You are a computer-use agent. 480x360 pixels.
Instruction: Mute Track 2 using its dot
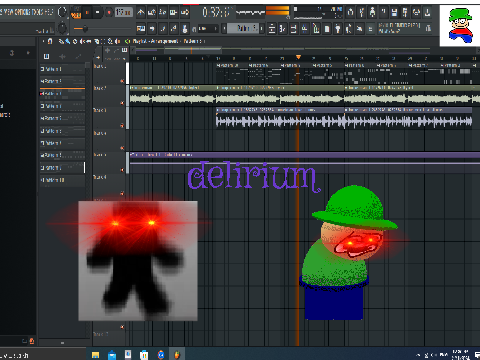pyautogui.click(x=122, y=103)
